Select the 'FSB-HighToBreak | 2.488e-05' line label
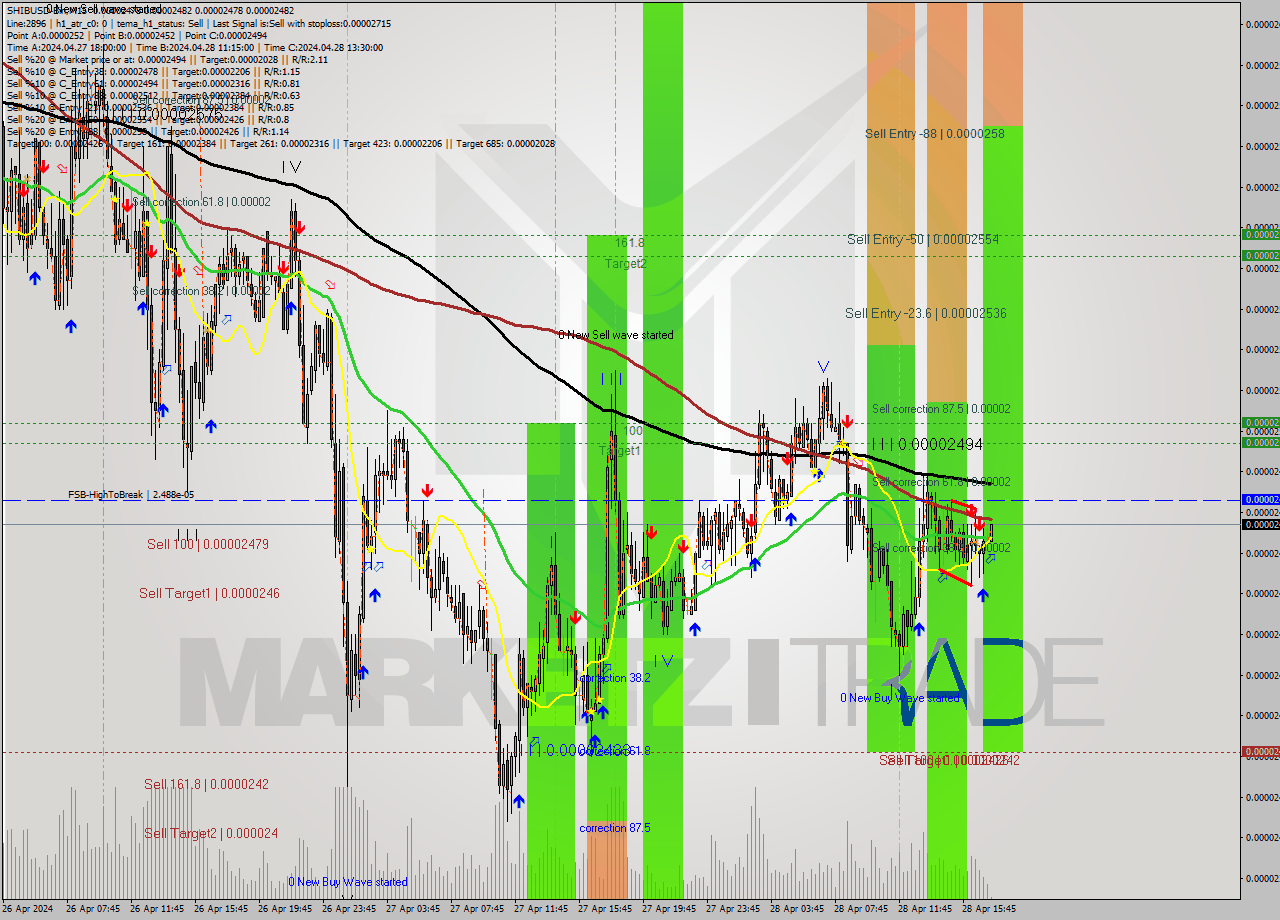This screenshot has width=1280, height=920. (x=131, y=495)
